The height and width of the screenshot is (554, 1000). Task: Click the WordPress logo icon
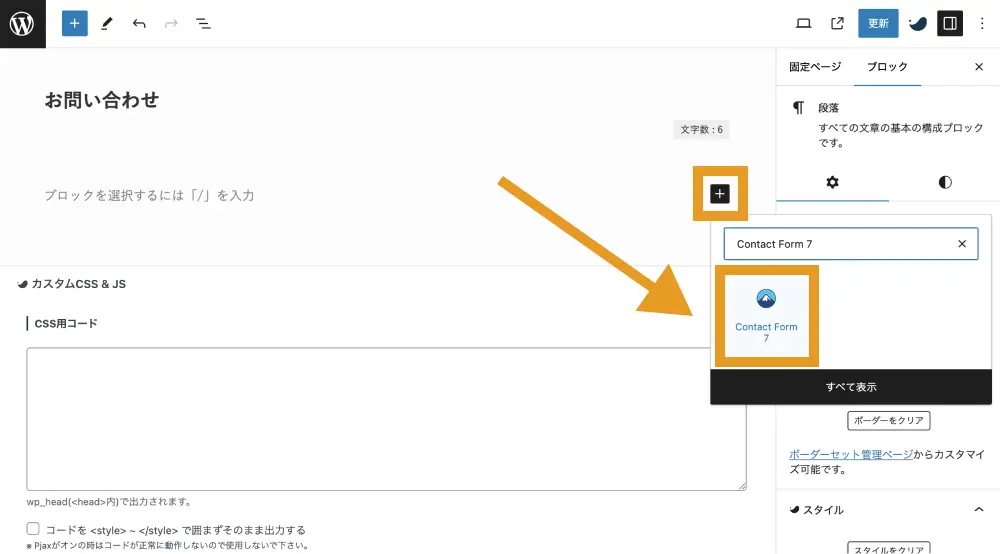coord(22,23)
